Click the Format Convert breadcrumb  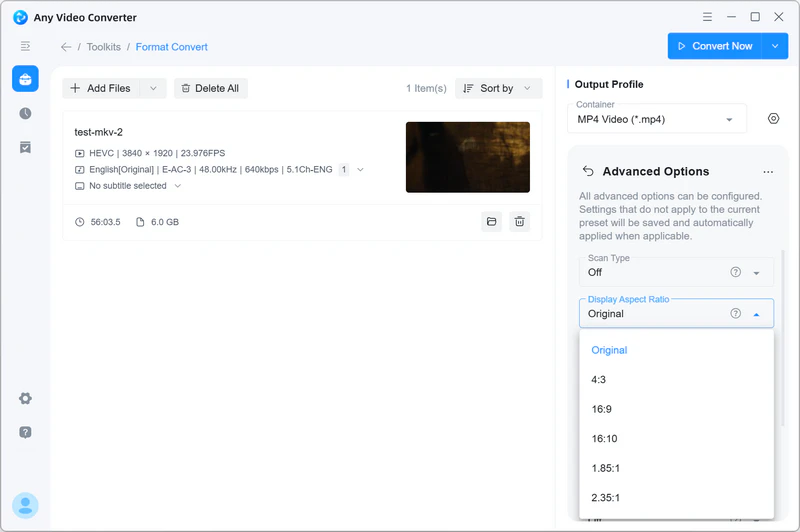[171, 47]
